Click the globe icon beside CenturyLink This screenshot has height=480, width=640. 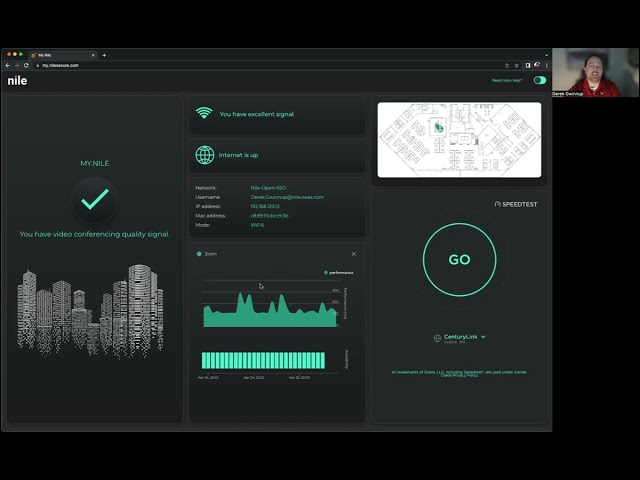click(437, 338)
